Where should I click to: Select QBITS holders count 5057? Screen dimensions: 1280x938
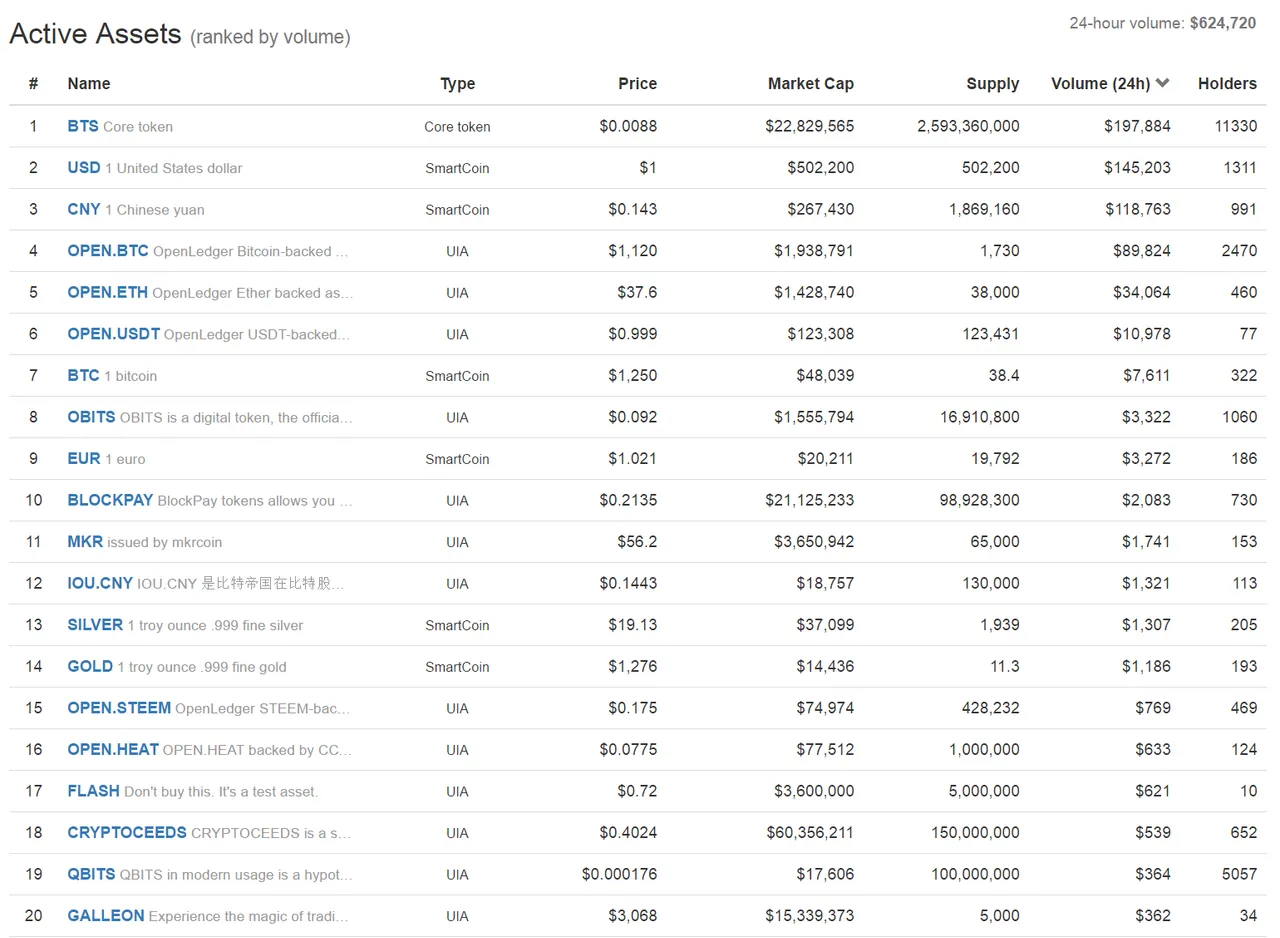click(x=1239, y=874)
